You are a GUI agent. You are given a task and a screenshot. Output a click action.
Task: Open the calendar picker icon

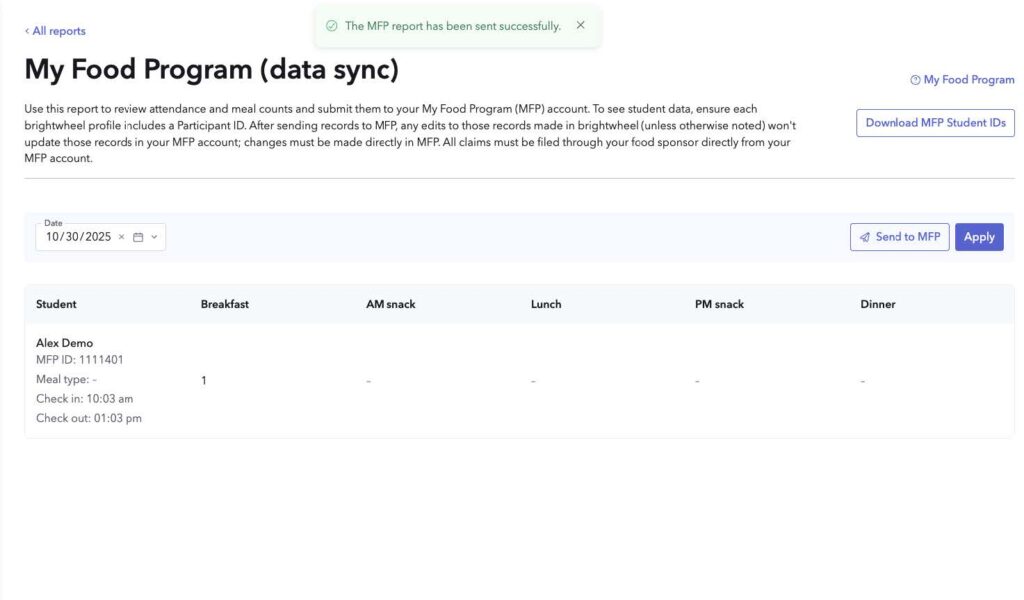pos(138,237)
